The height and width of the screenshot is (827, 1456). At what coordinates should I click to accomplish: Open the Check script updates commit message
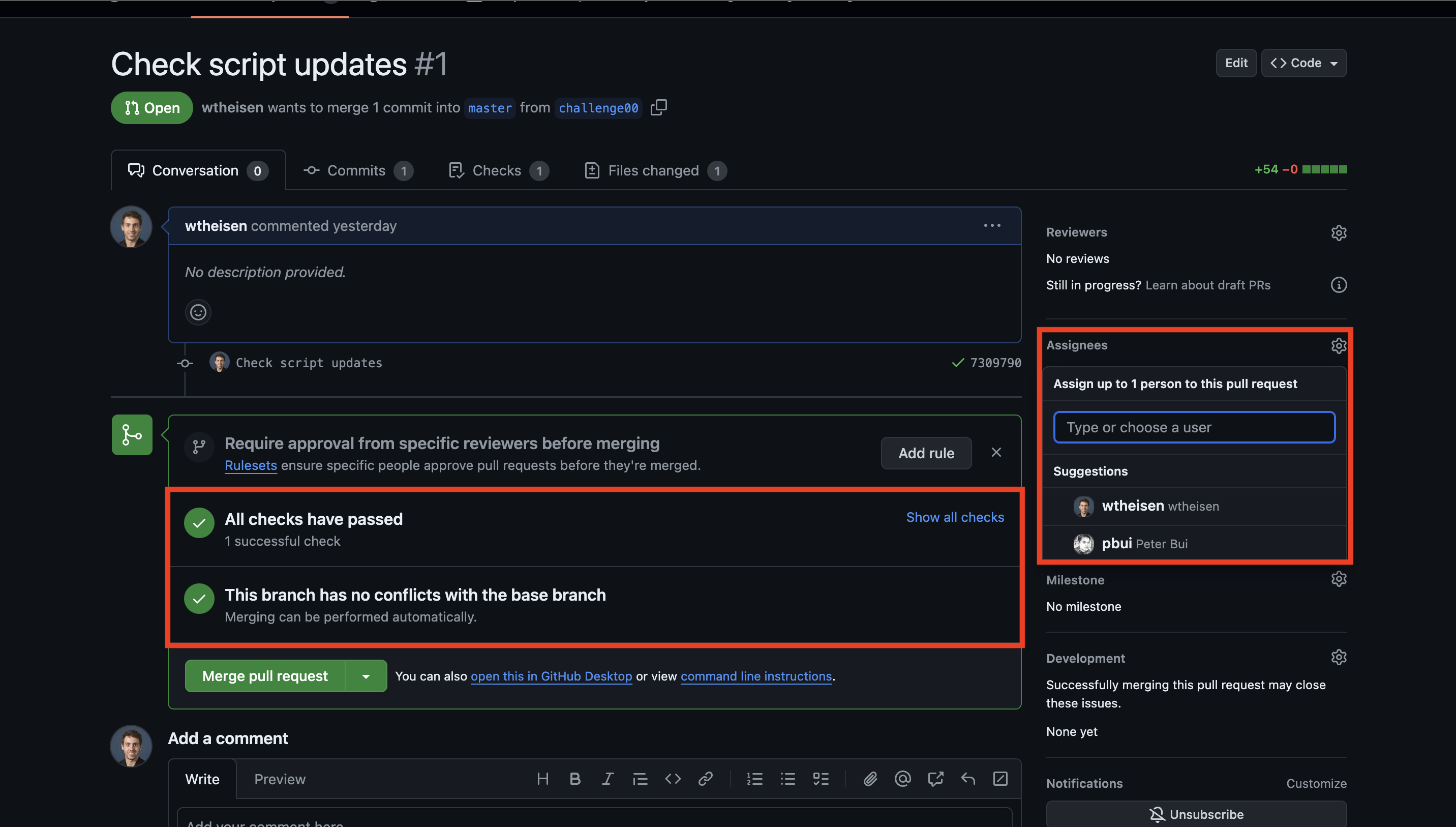(309, 362)
